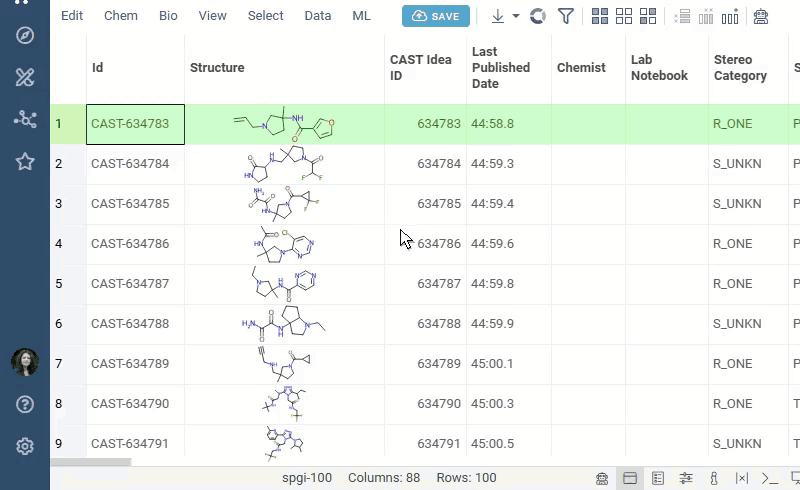The height and width of the screenshot is (490, 800).
Task: Click molecule structure in row 5
Action: click(284, 284)
